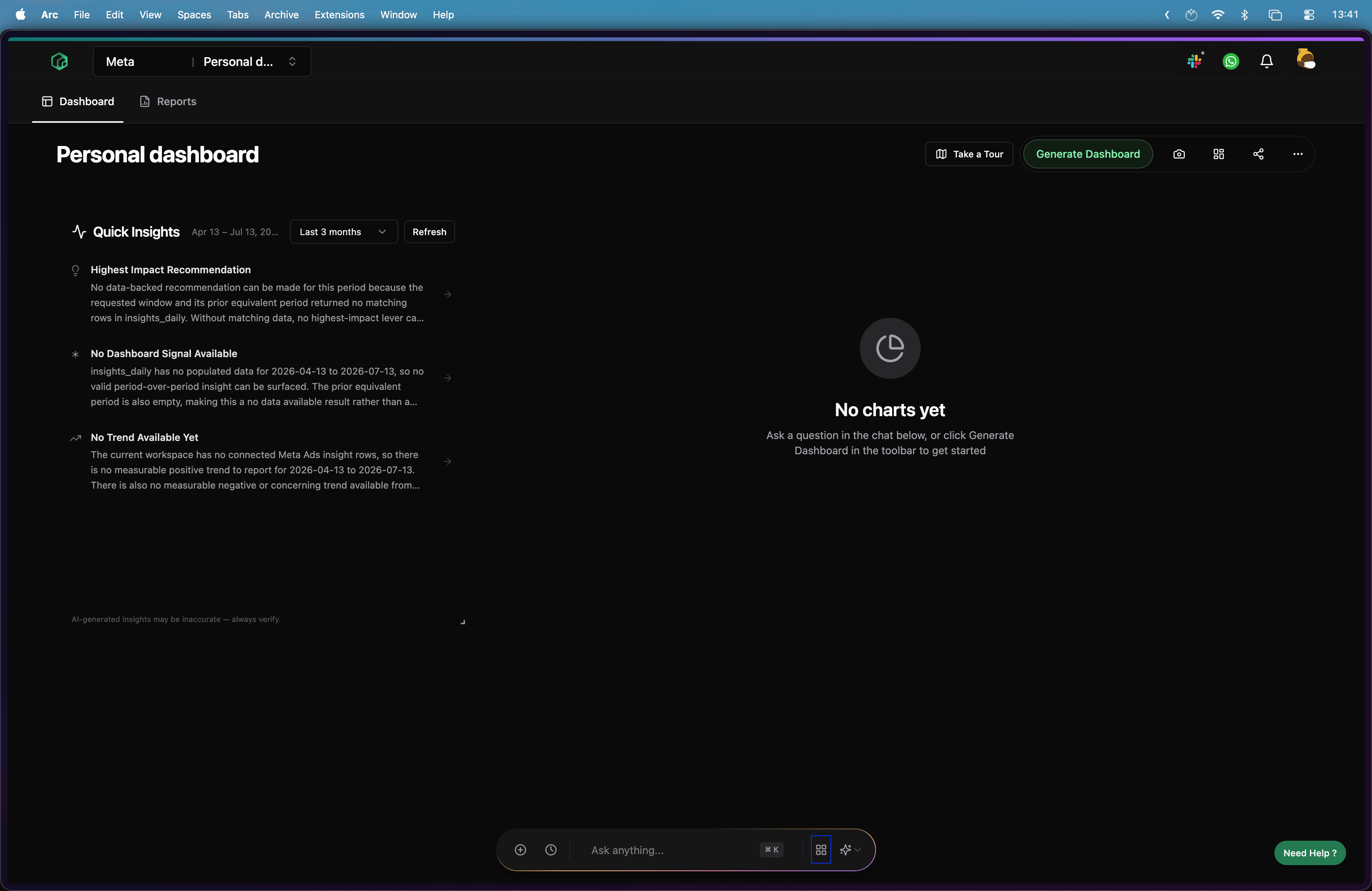This screenshot has width=1372, height=891.
Task: Share the dashboard via share icon
Action: coord(1258,154)
